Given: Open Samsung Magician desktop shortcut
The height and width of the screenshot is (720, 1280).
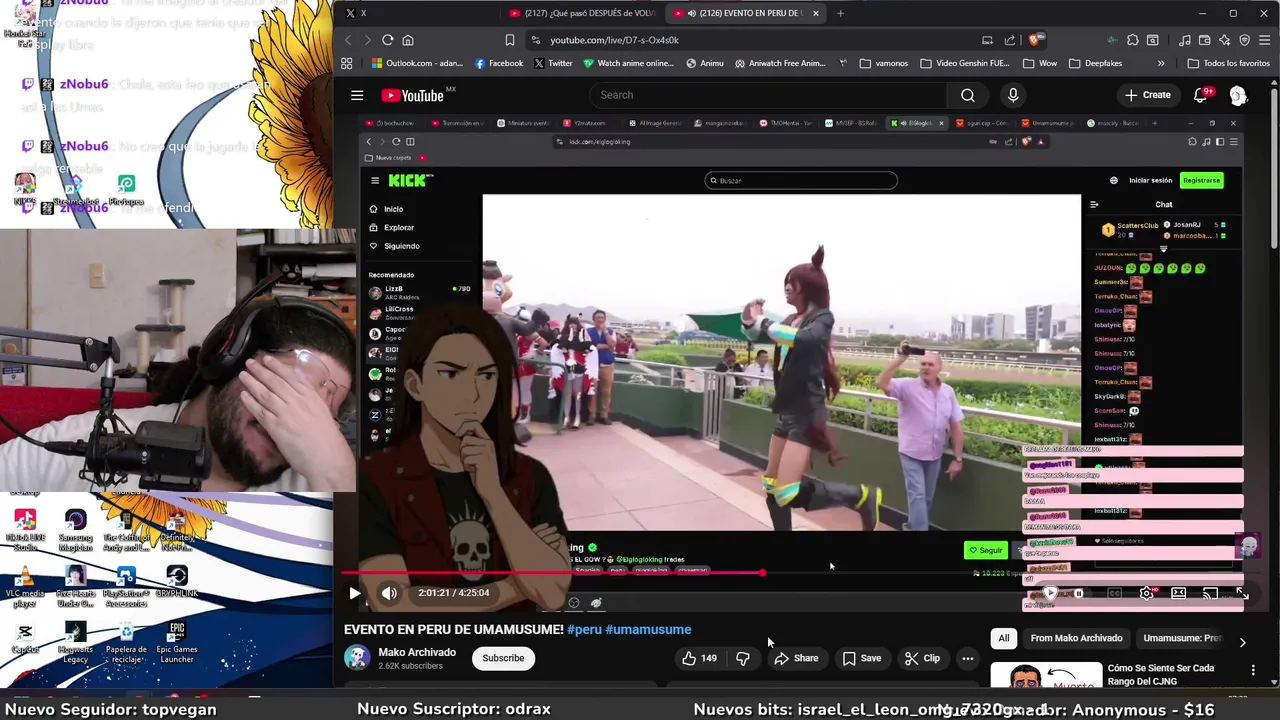Looking at the screenshot, I should [75, 531].
